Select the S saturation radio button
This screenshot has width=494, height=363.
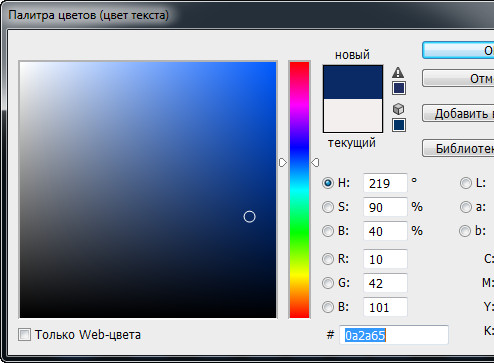coord(328,207)
